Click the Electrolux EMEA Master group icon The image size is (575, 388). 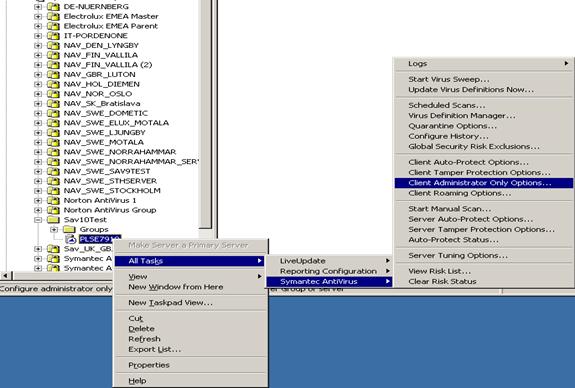click(x=53, y=17)
